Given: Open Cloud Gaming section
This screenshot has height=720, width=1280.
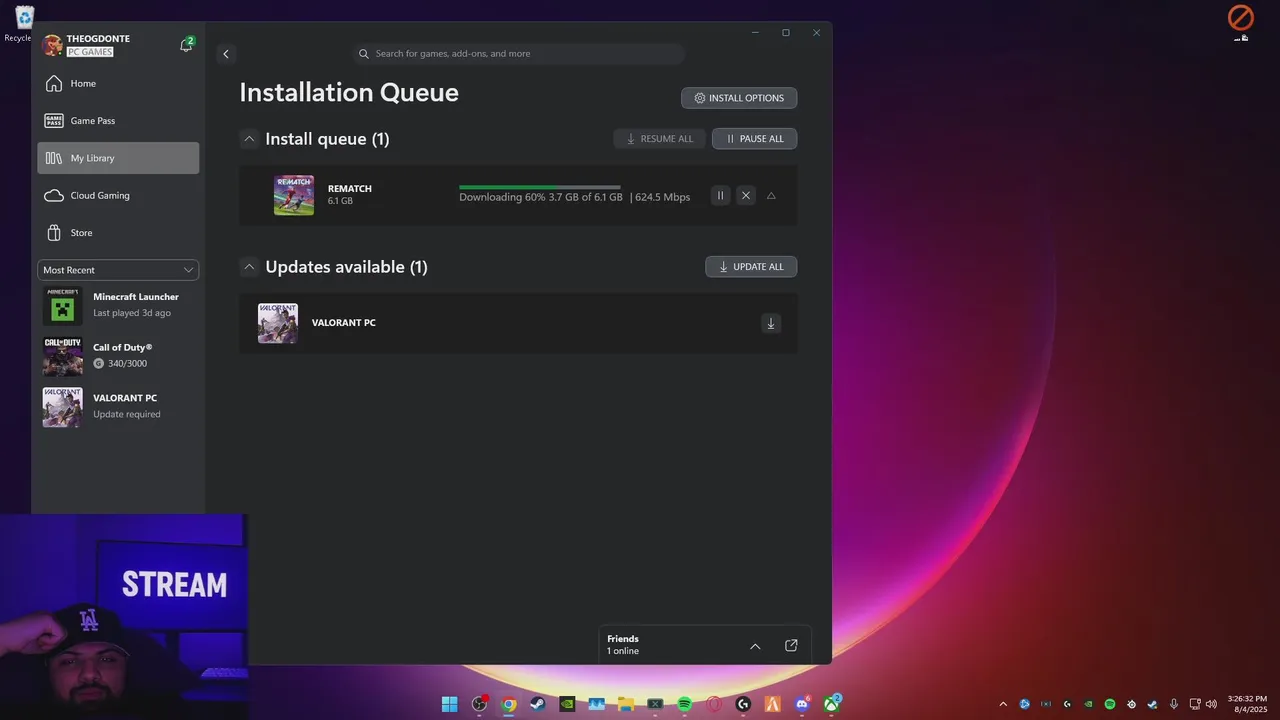Looking at the screenshot, I should 118,195.
